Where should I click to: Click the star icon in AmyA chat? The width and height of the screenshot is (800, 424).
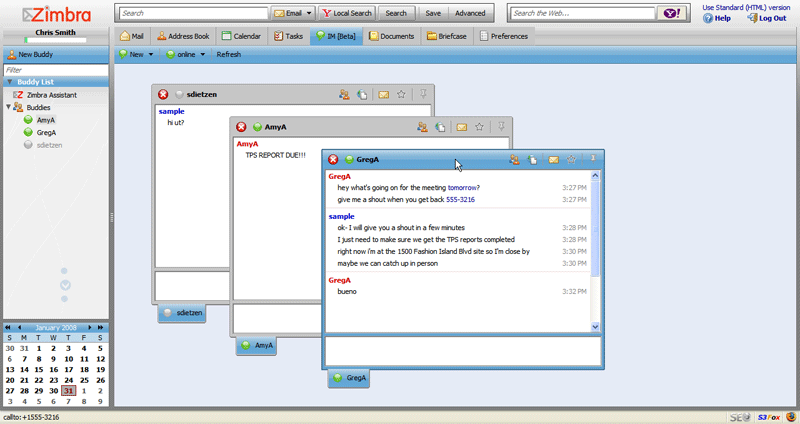click(x=480, y=127)
